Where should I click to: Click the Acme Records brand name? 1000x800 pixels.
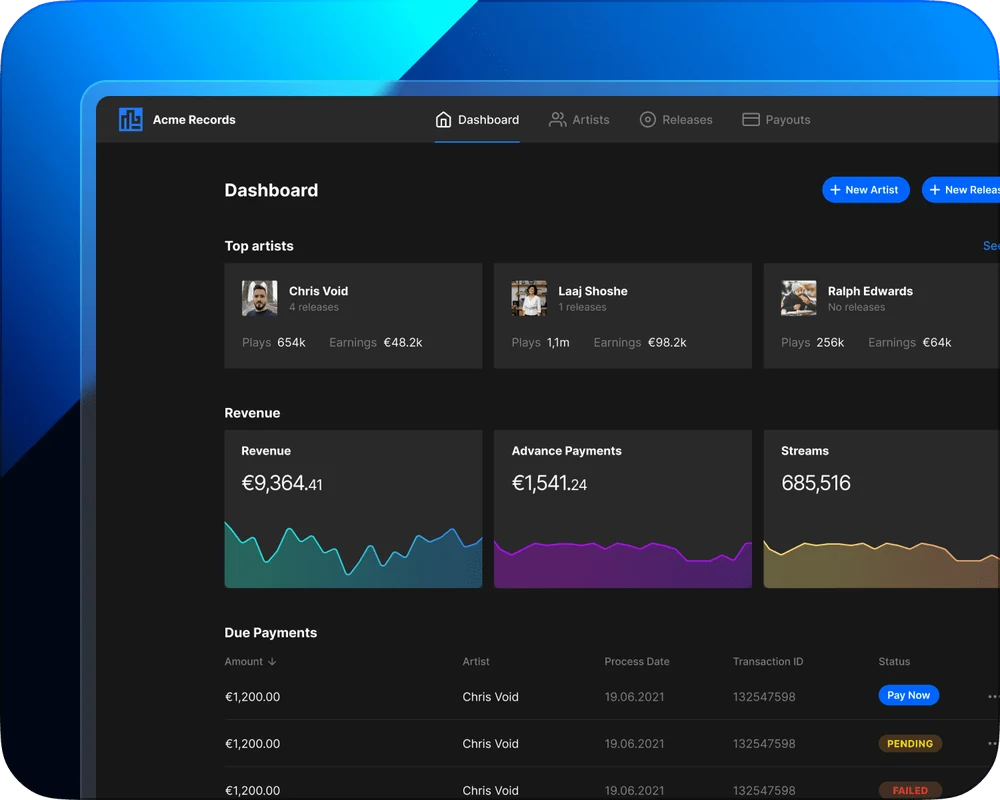point(194,120)
